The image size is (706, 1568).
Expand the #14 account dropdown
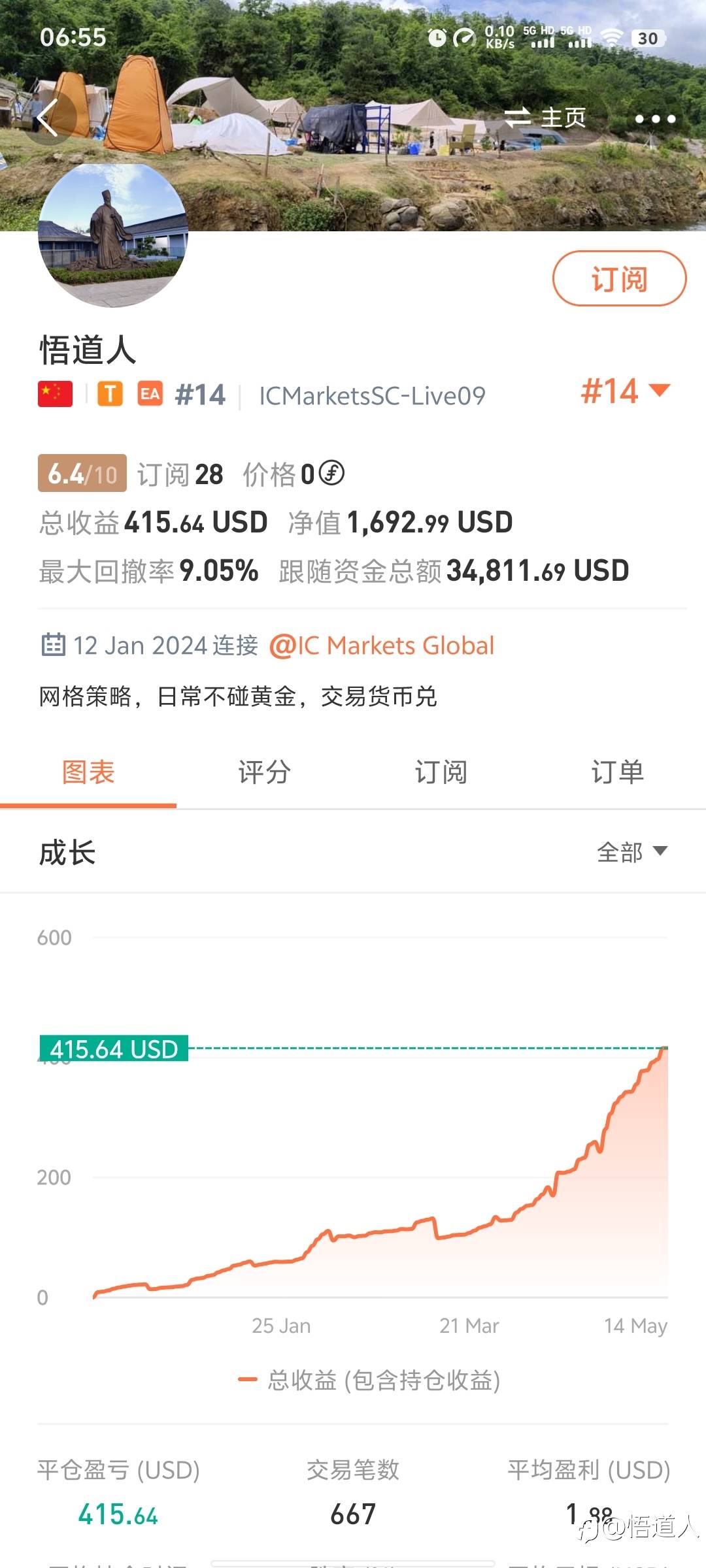(x=625, y=391)
